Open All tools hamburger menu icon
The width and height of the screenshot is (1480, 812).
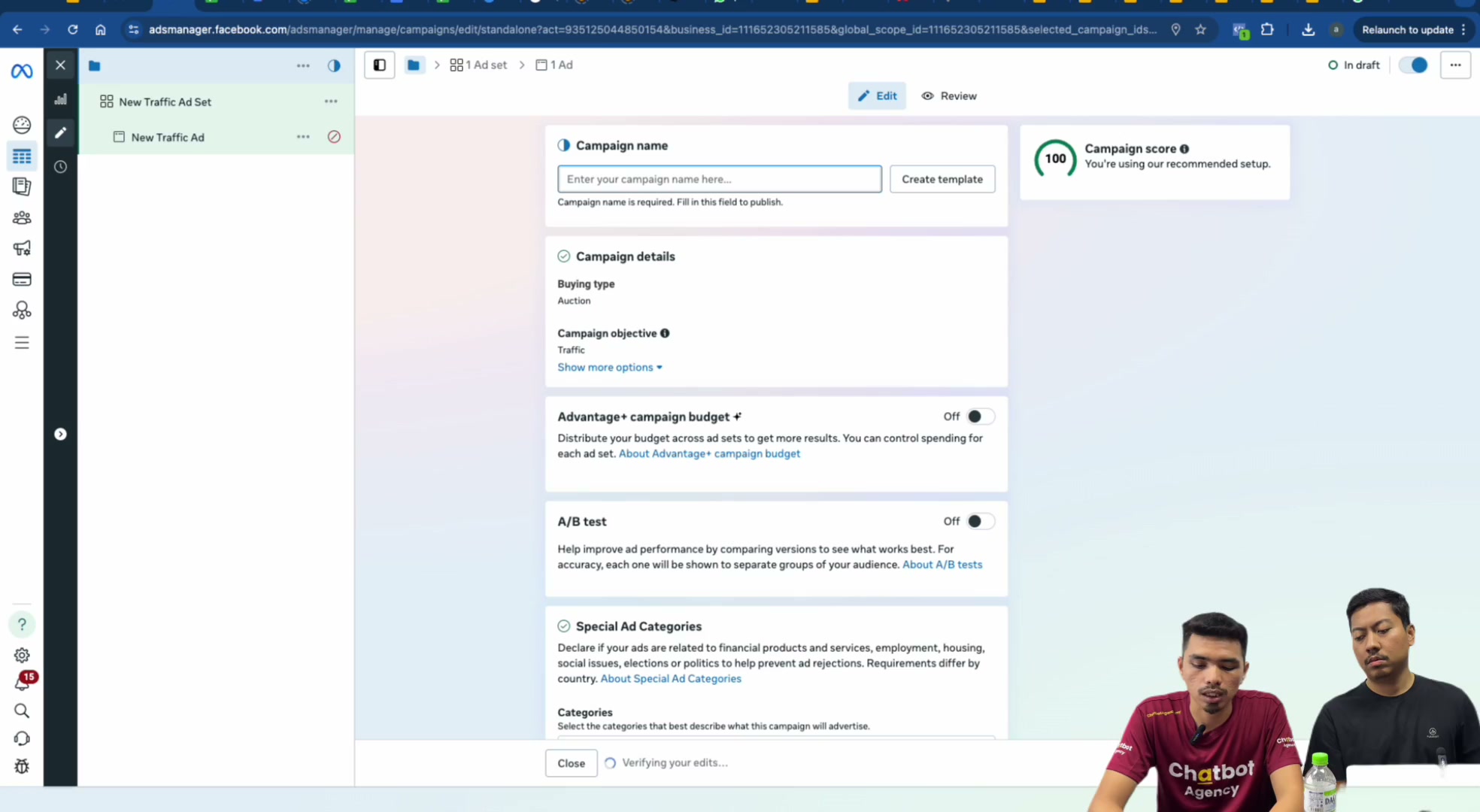[22, 343]
